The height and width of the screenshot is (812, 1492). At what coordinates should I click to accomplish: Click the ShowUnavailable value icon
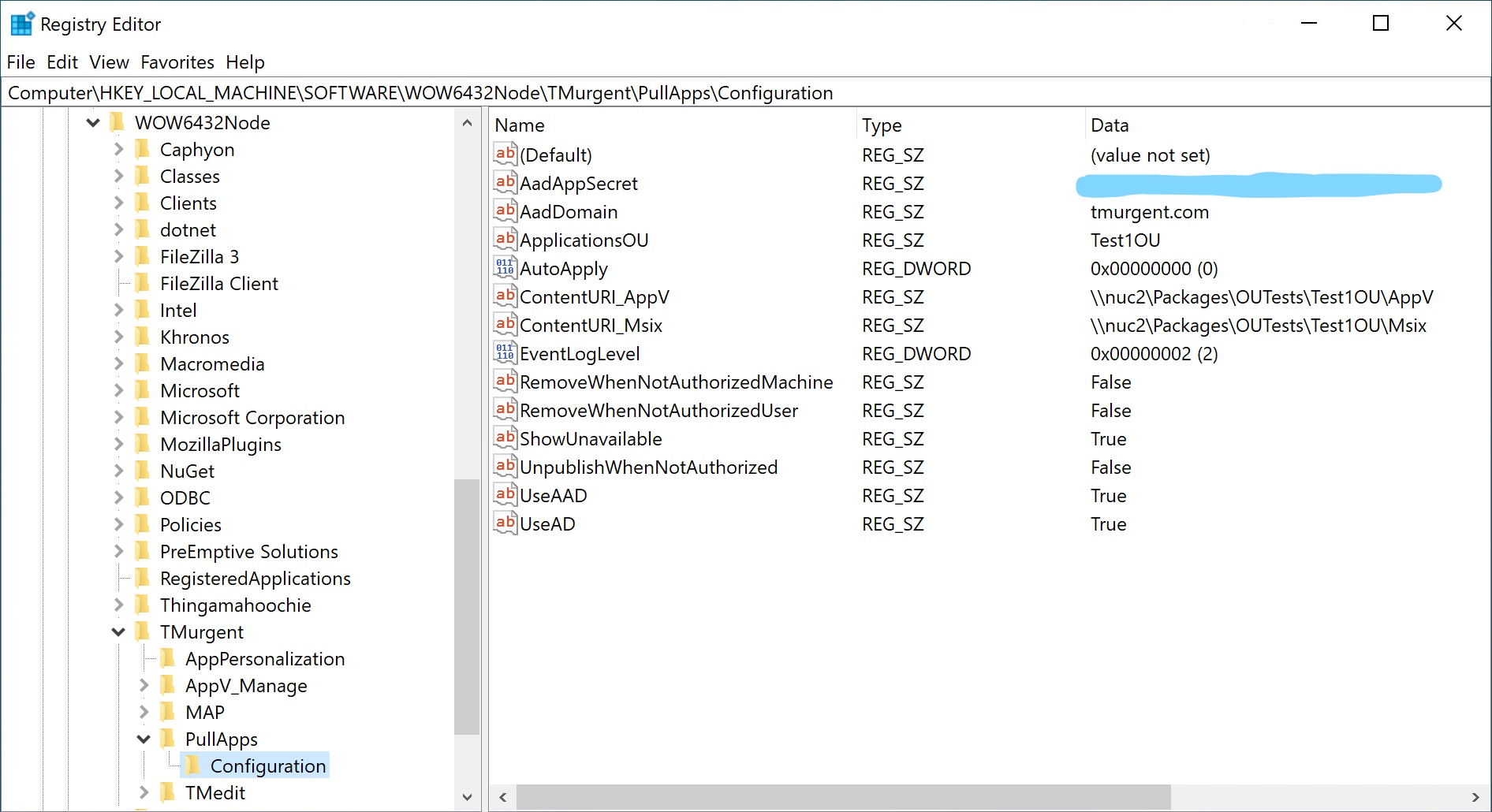pyautogui.click(x=505, y=438)
